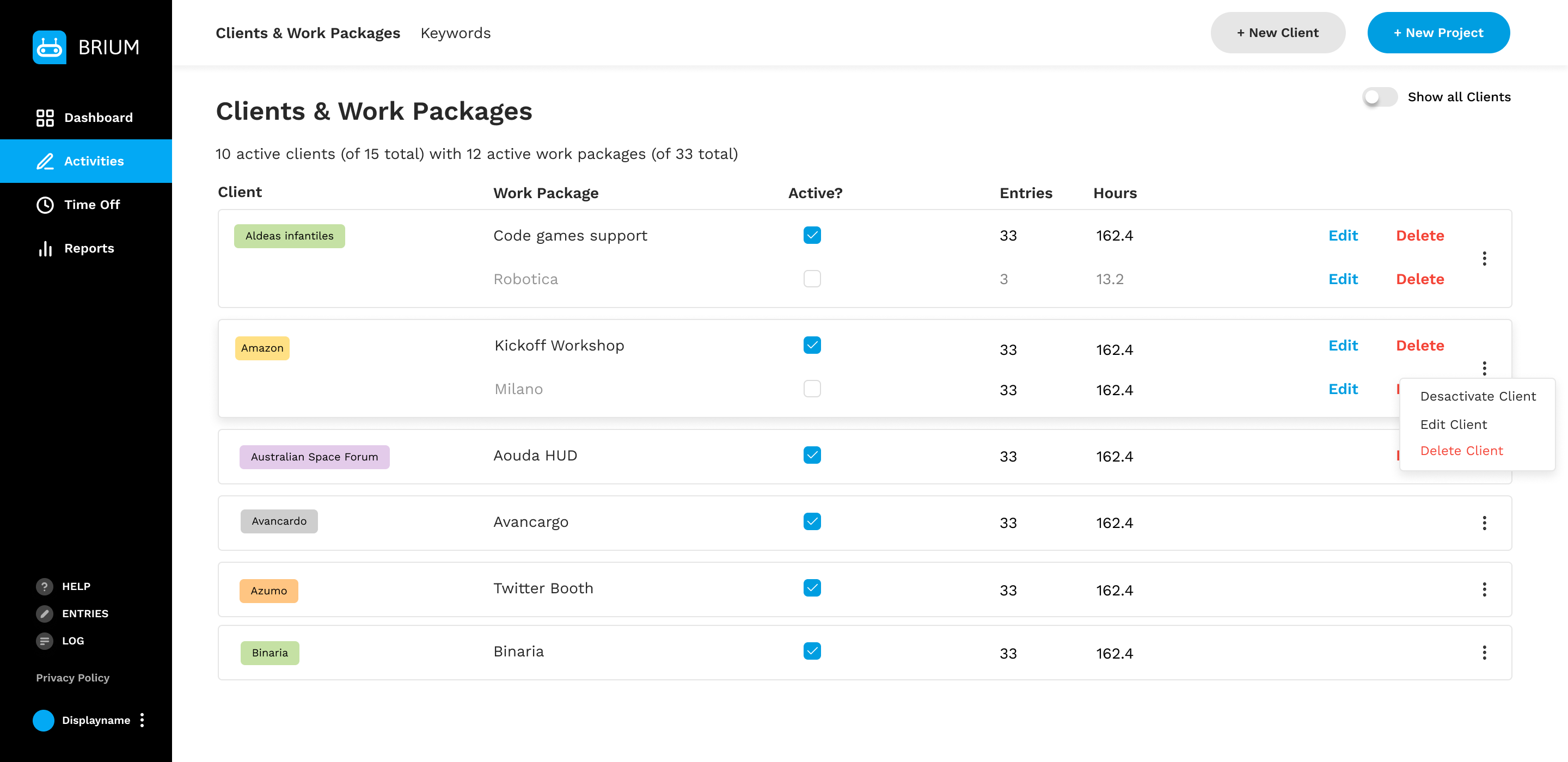Viewport: 1568px width, 762px height.
Task: Open three-dot menu for Avancardo client
Action: 1484,523
